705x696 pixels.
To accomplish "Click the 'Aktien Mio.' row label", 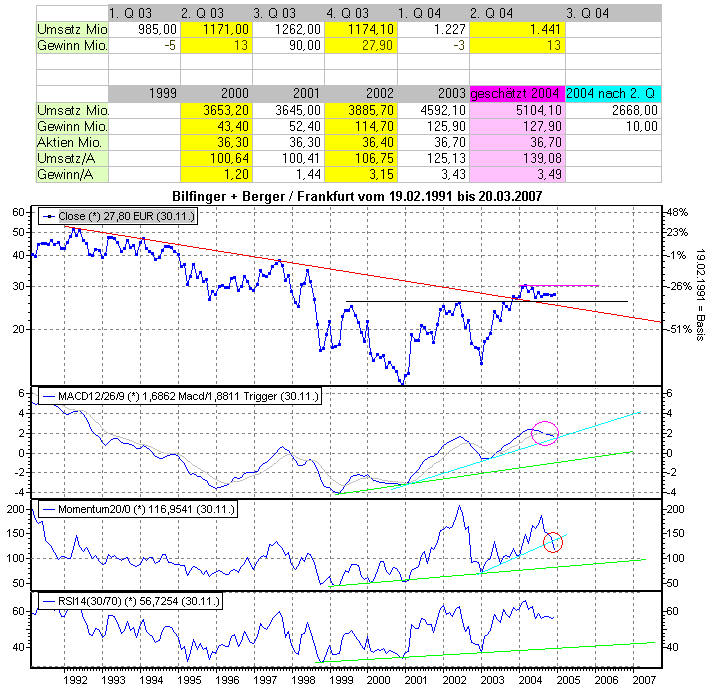I will pos(72,143).
